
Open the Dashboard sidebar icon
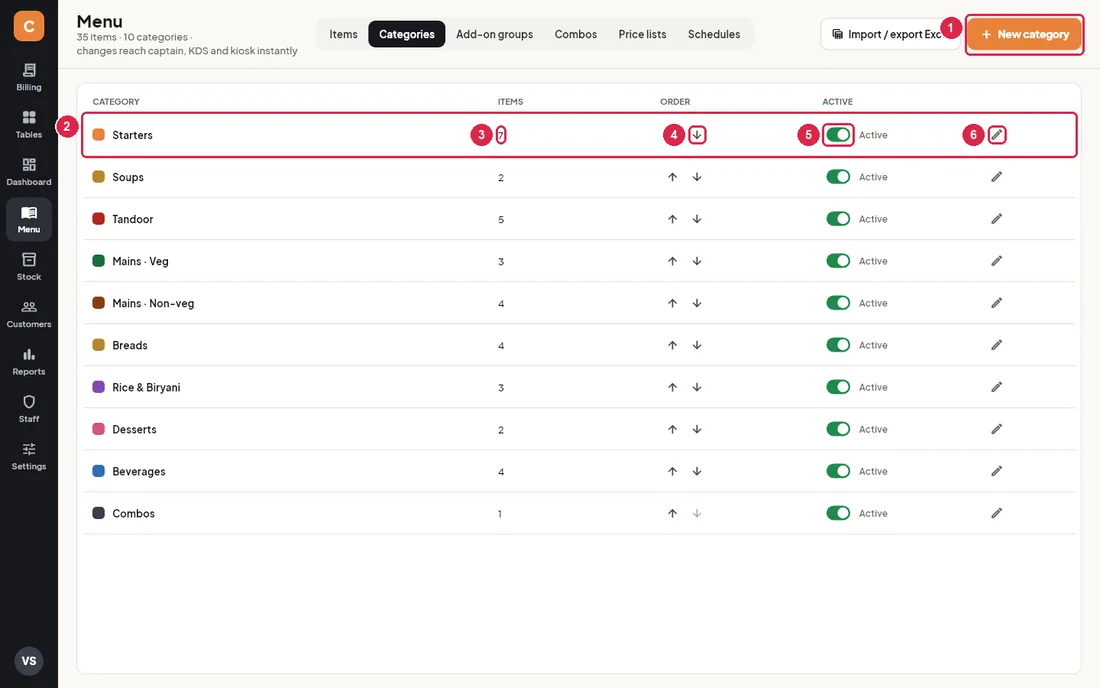pos(29,172)
